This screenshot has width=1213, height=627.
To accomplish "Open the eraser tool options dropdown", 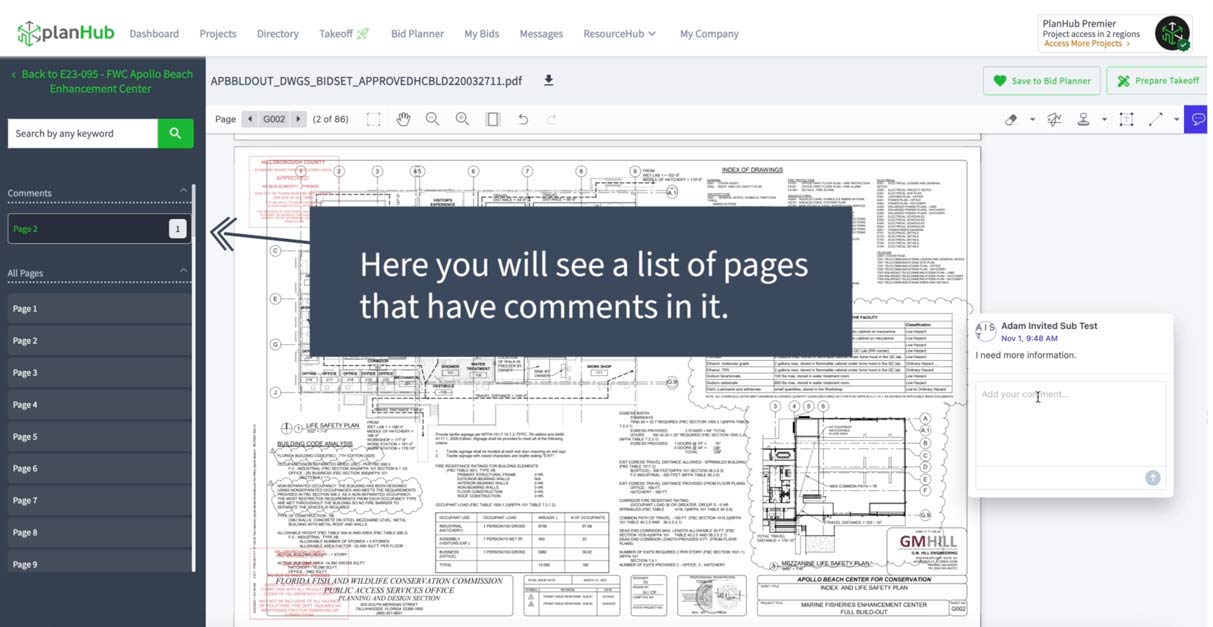I will (x=1032, y=119).
